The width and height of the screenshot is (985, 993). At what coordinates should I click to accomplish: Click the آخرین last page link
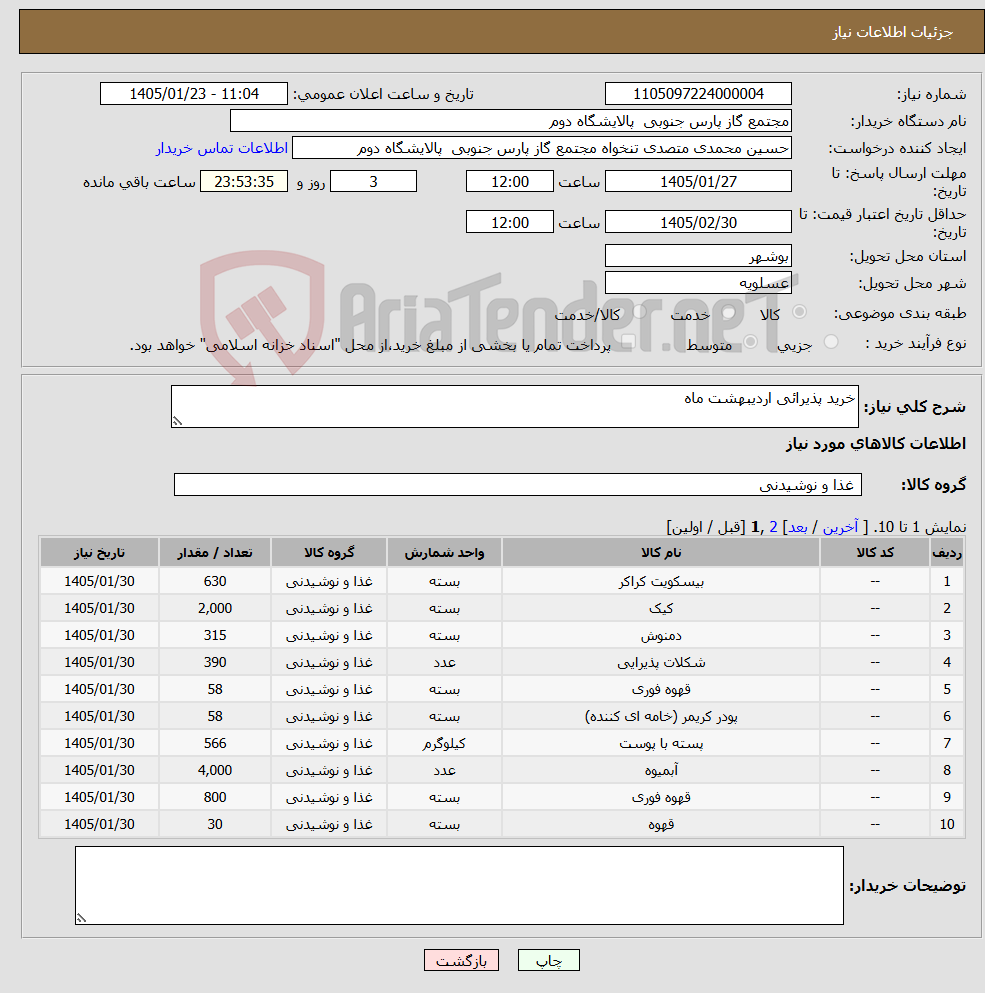pyautogui.click(x=840, y=527)
